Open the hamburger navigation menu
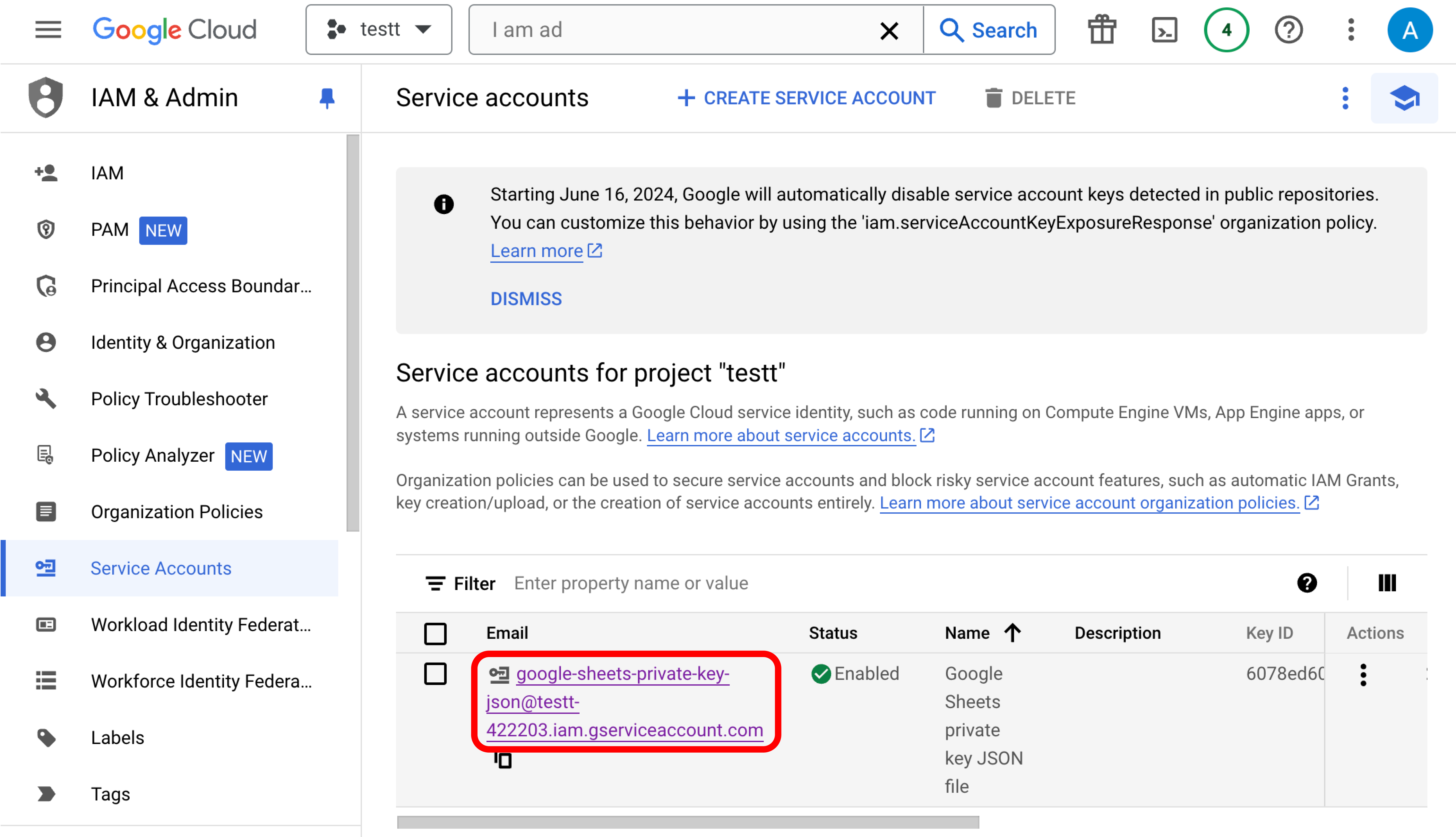This screenshot has height=837, width=1456. pos(48,30)
